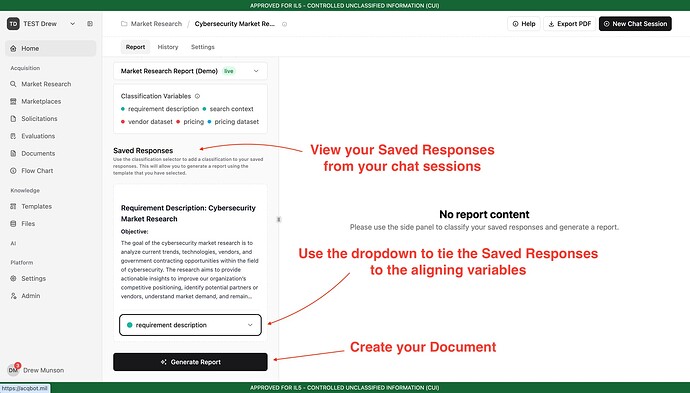Expand the TEST Drew workspace dropdown
The width and height of the screenshot is (690, 393).
coord(73,24)
